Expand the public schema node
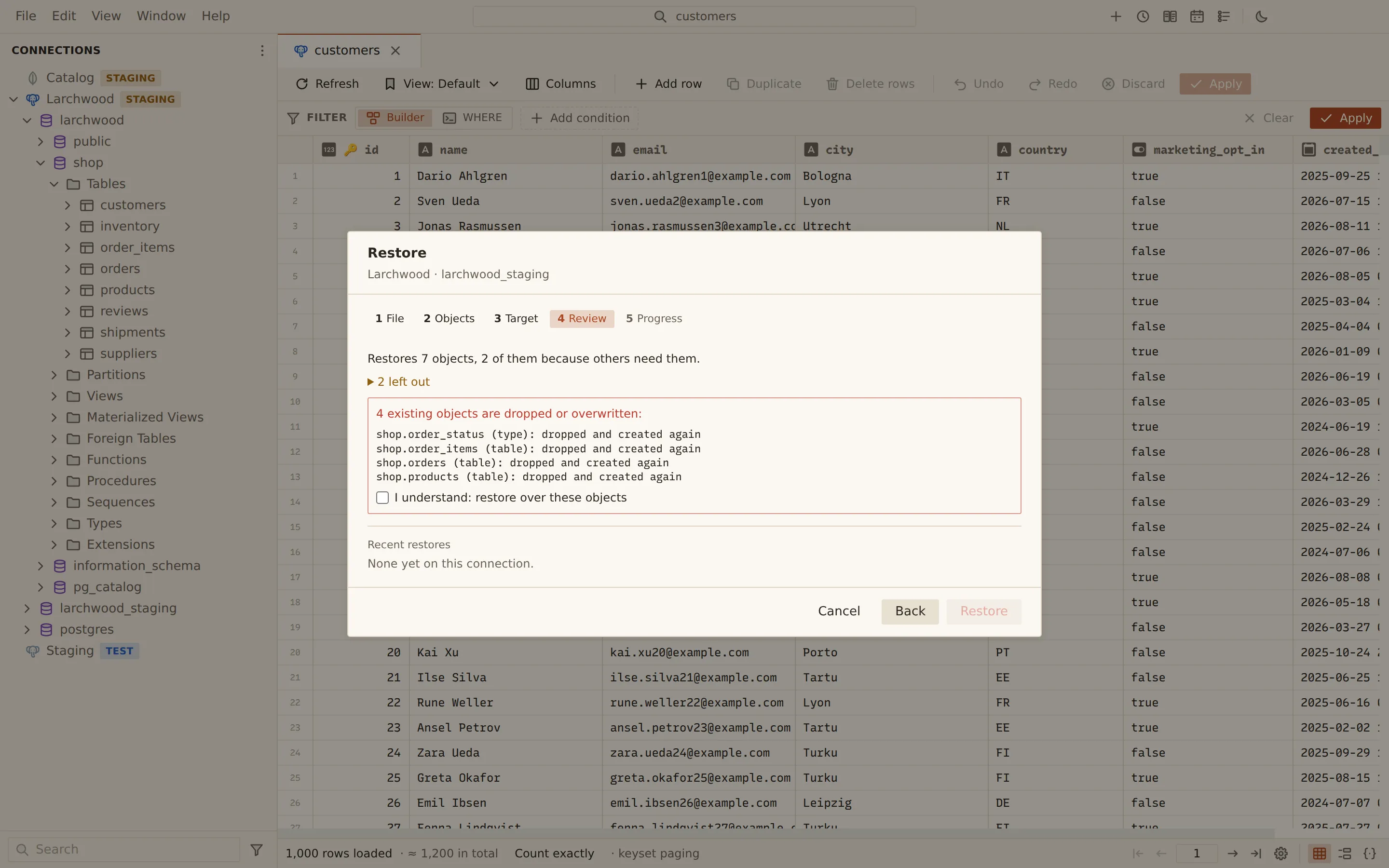 coord(41,141)
